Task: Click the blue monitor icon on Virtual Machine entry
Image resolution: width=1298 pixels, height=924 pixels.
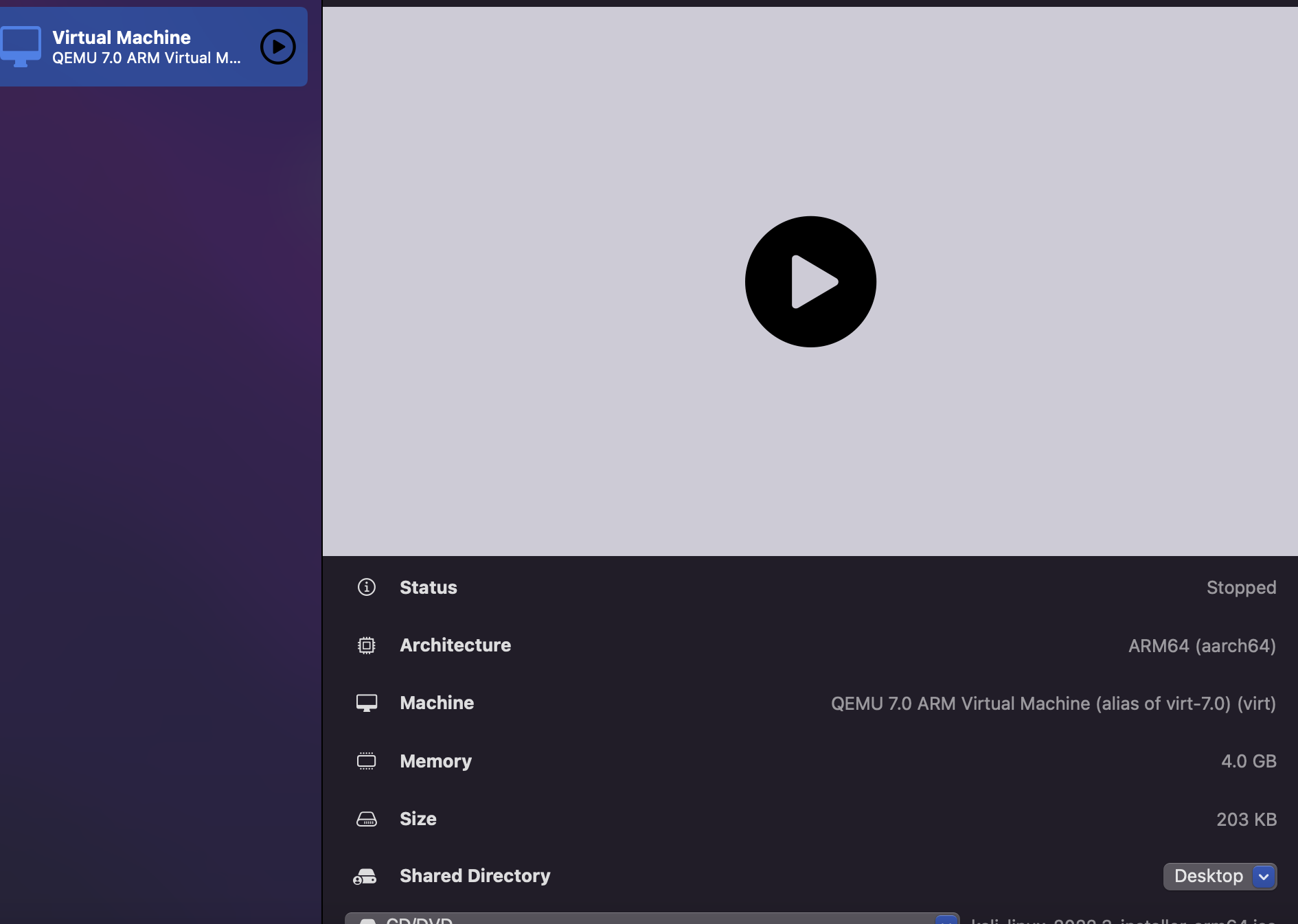Action: 21,46
